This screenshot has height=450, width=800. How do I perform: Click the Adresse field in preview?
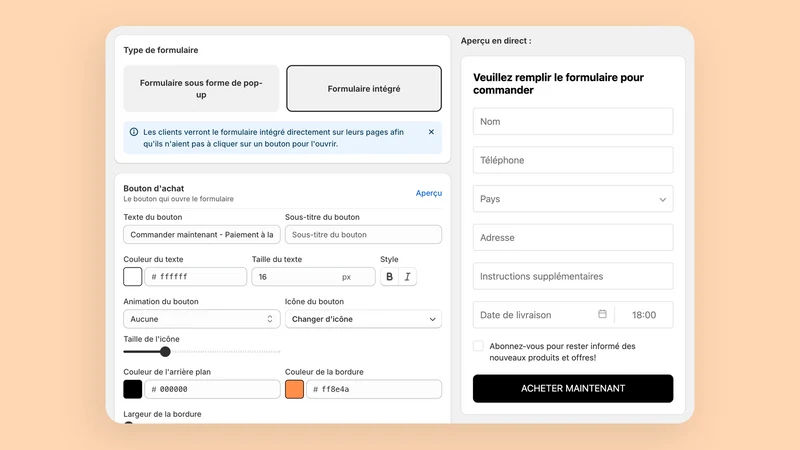click(573, 237)
